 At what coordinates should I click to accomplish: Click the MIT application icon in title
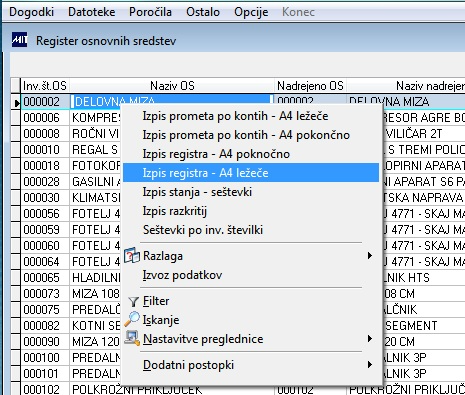click(x=19, y=40)
